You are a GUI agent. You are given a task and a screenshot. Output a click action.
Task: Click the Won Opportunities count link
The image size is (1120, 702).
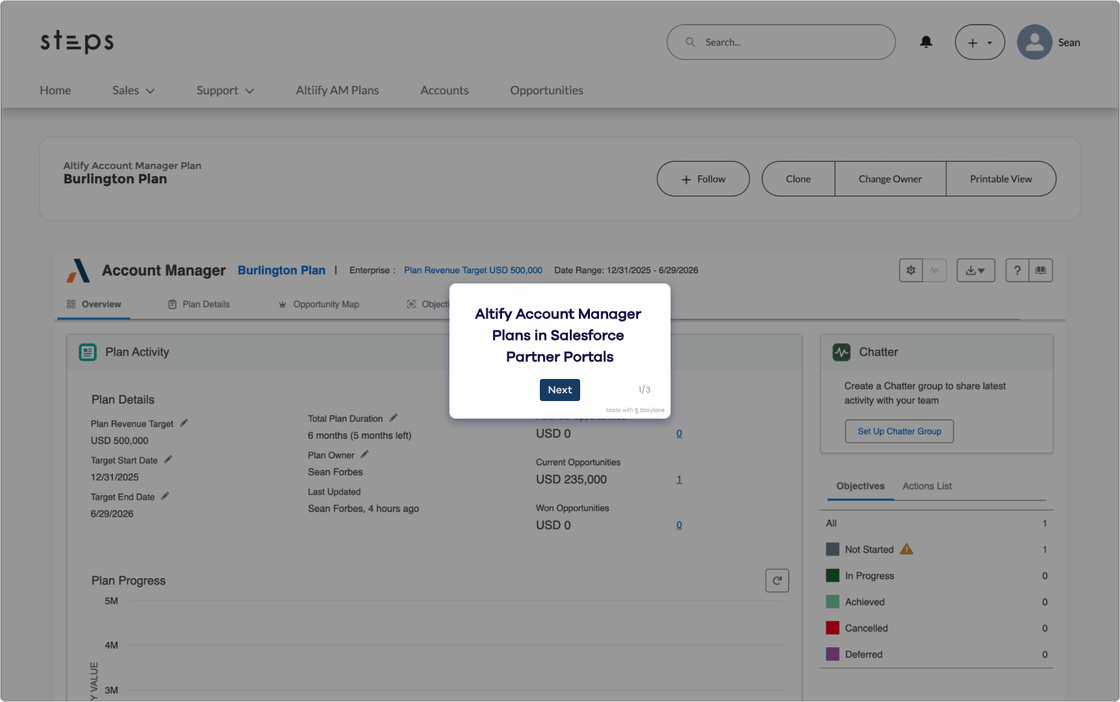click(679, 525)
